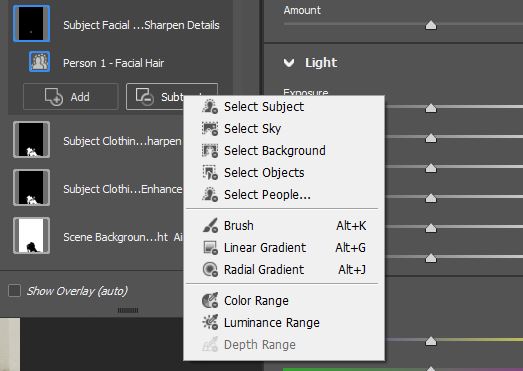
Task: Click the Select Background icon
Action: point(210,151)
